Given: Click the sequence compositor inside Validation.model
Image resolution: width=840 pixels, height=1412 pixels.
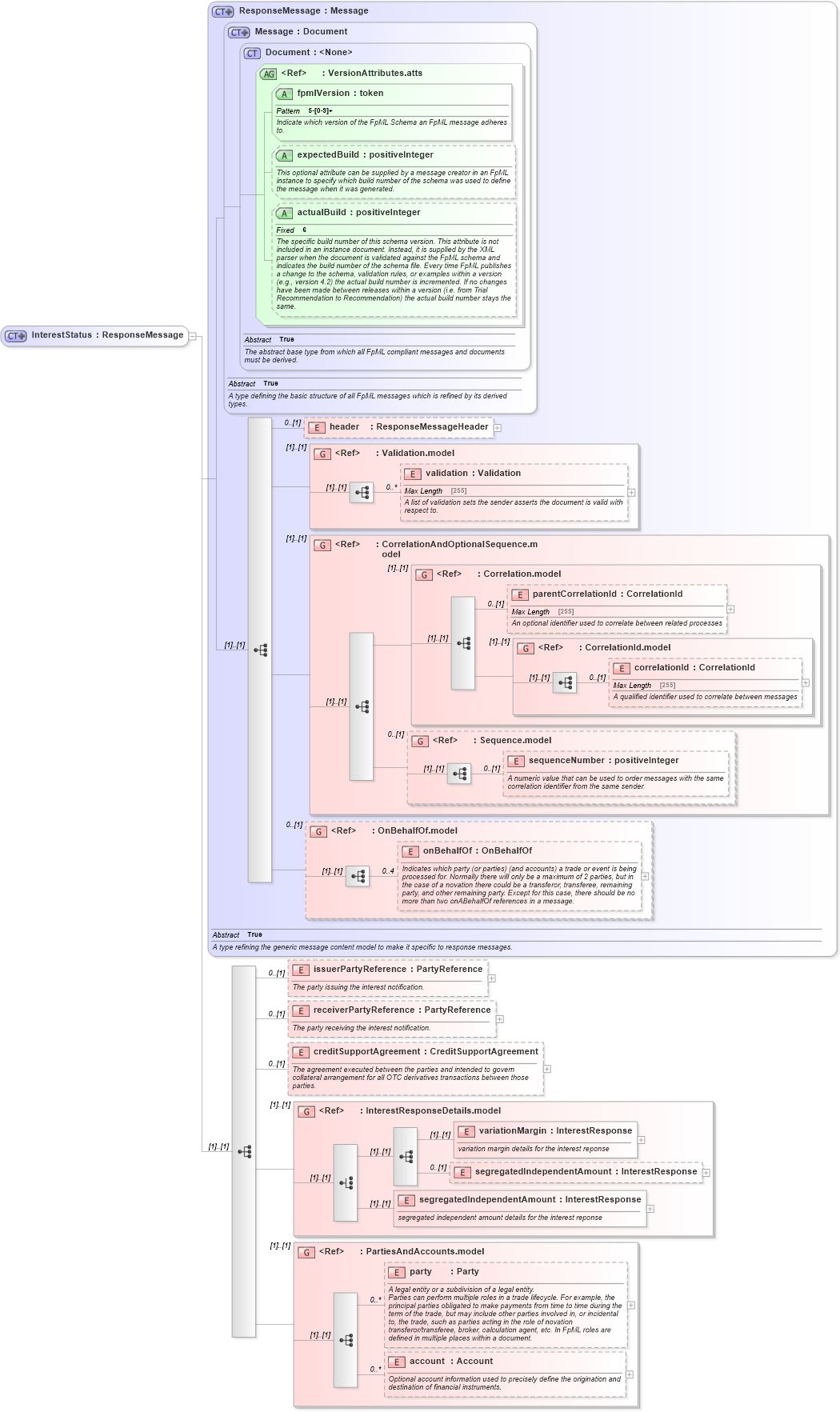Looking at the screenshot, I should 362,492.
